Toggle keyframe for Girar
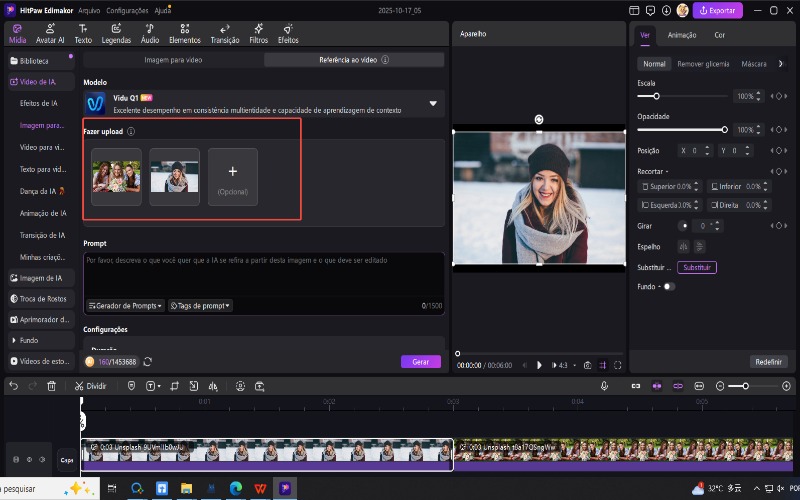800x500 pixels. point(779,226)
